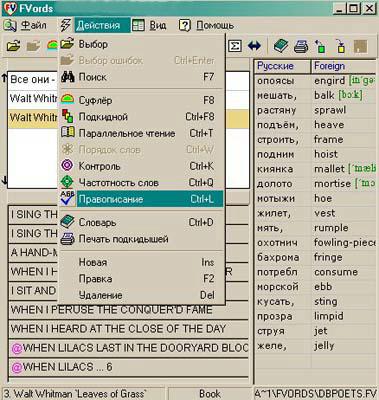Click the word 'hoist' in the table
This screenshot has height=400, width=379.
[x=326, y=154]
